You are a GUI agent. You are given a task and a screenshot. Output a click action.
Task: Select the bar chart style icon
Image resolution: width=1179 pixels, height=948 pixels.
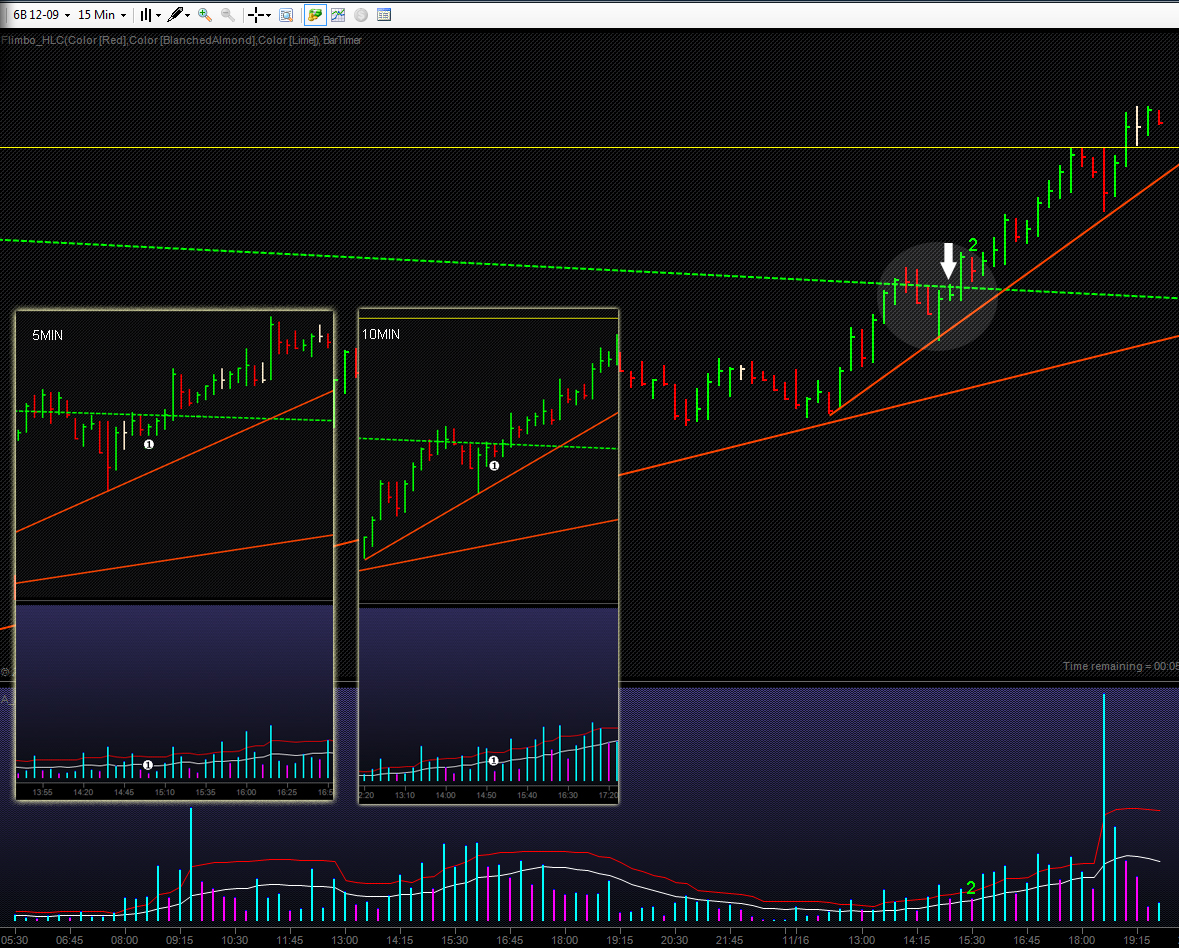tap(146, 15)
